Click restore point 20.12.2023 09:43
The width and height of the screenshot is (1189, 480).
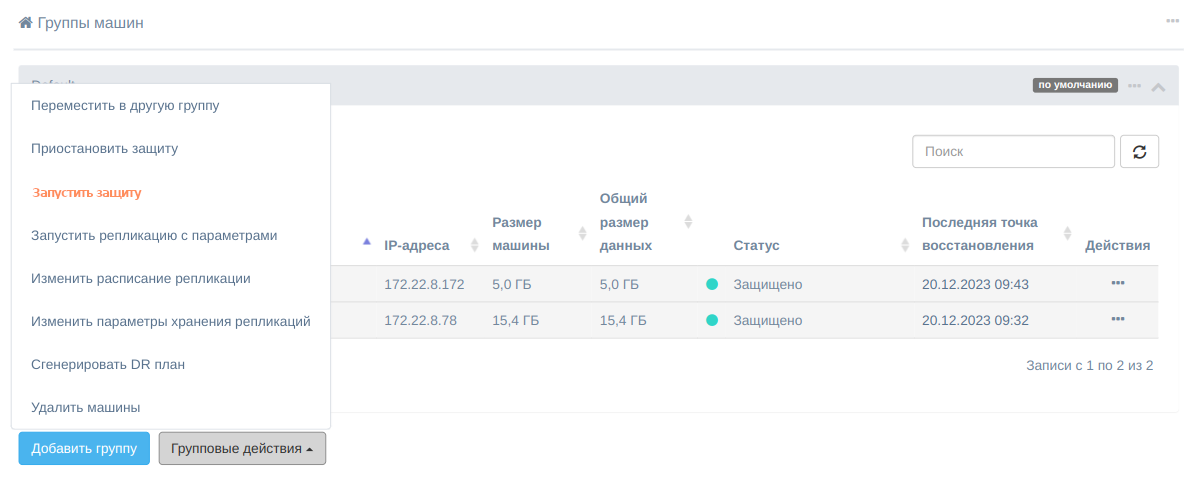[975, 284]
